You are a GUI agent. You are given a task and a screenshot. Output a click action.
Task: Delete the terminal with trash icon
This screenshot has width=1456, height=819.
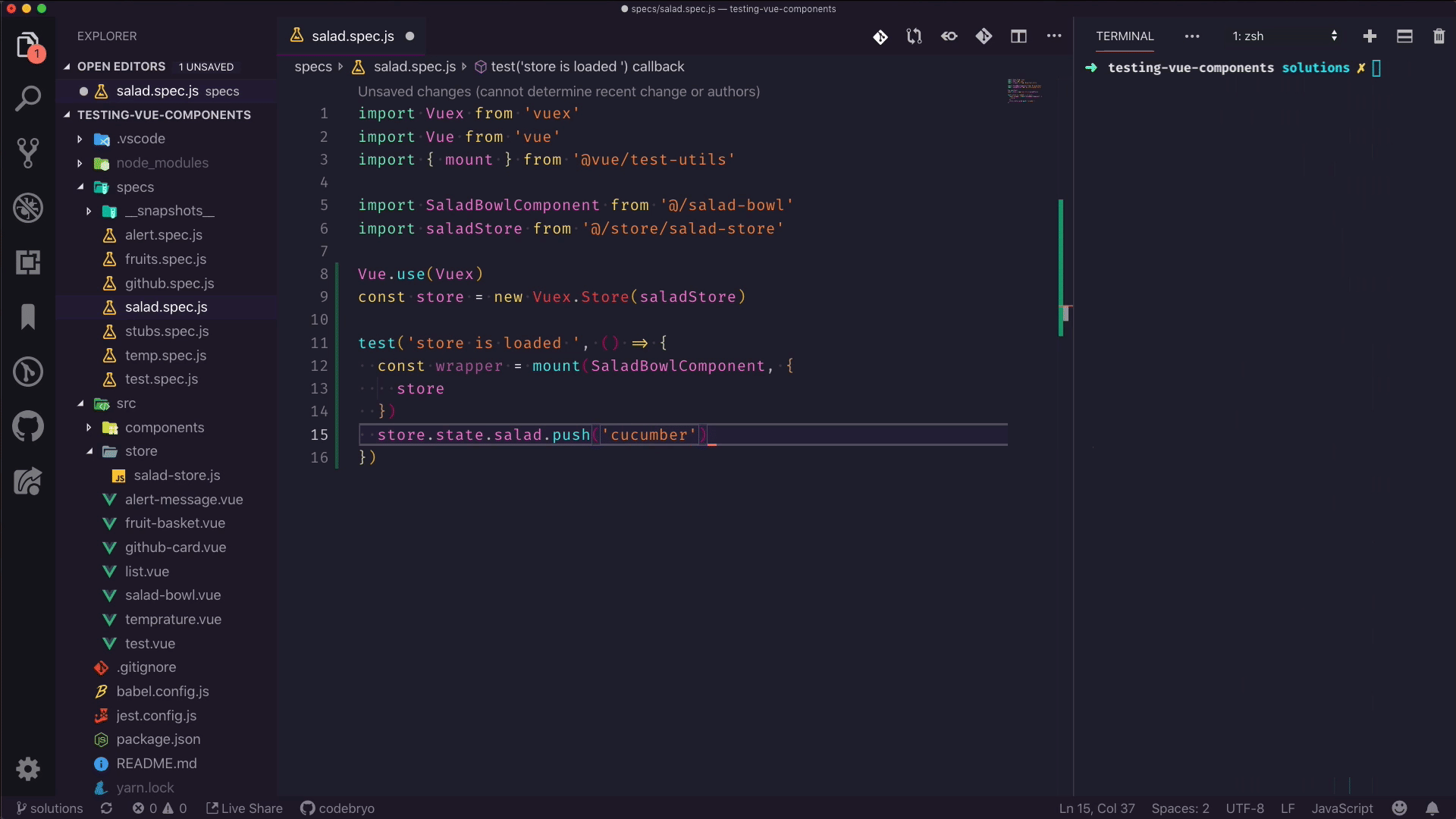1439,36
